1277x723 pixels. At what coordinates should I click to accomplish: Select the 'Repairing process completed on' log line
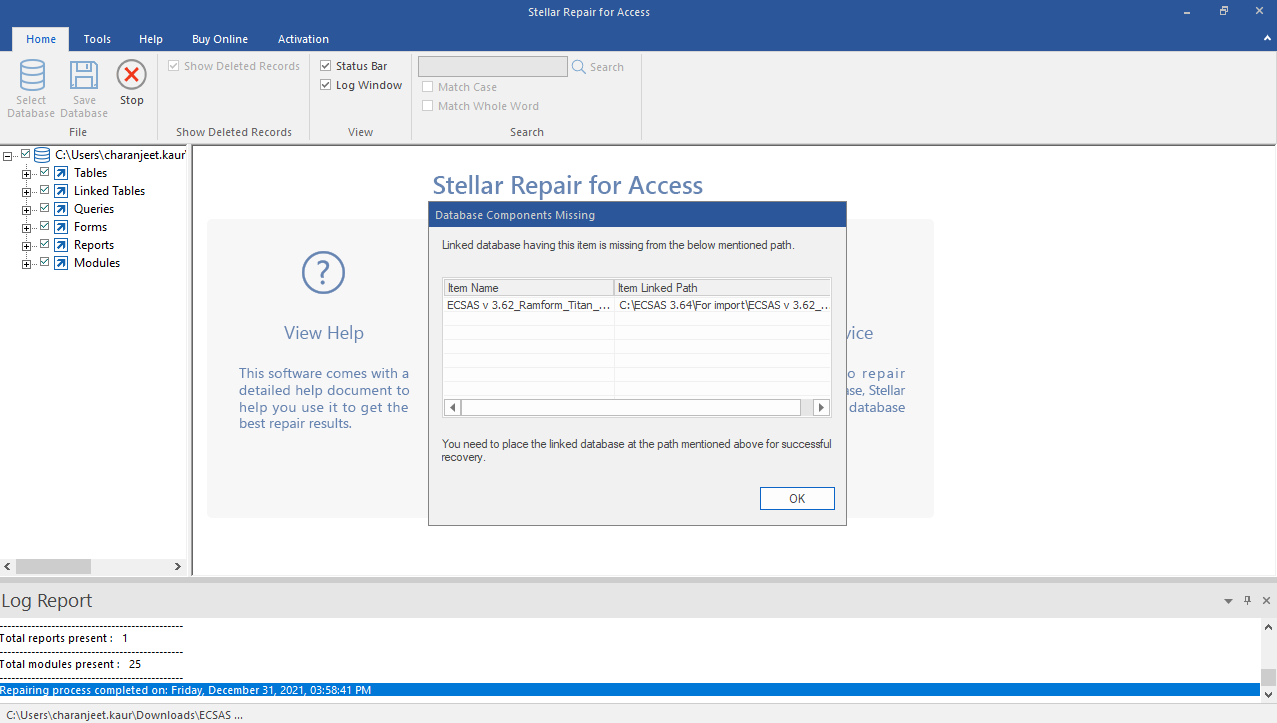(630, 690)
